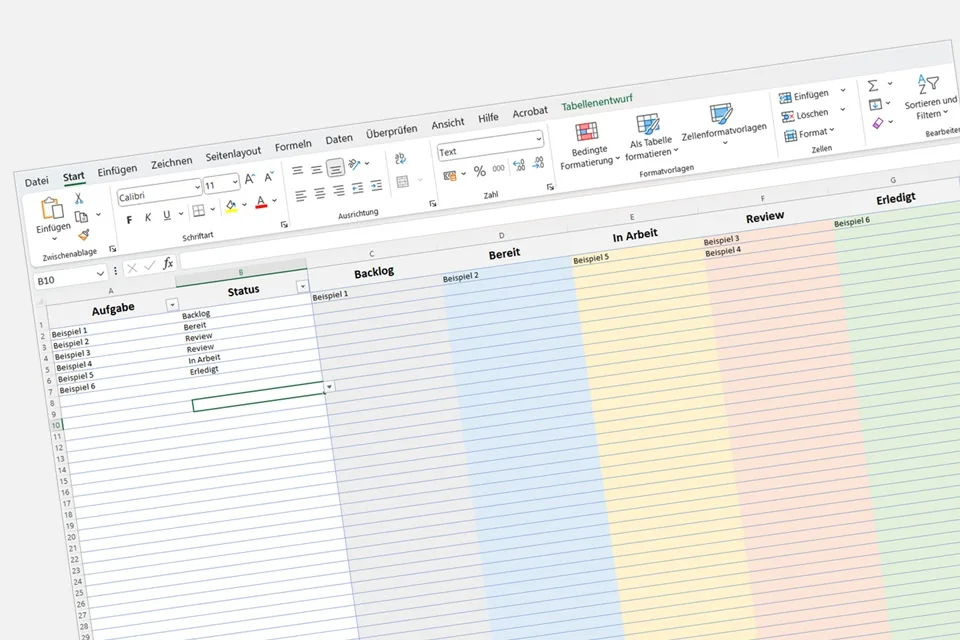
Task: Switch to the Tabellenentwurf tab
Action: [x=597, y=103]
